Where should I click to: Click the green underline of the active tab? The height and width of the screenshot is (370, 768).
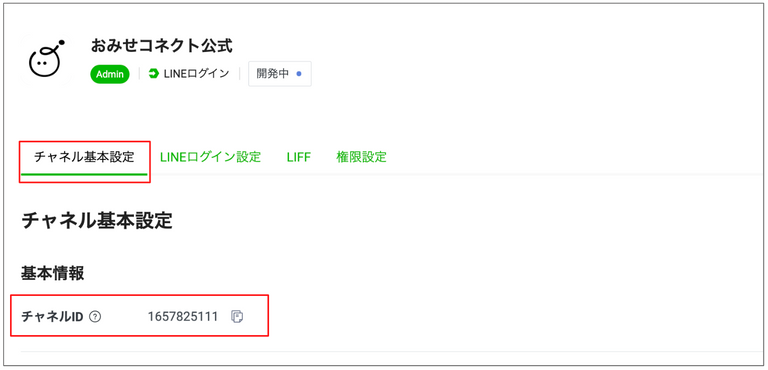(84, 174)
